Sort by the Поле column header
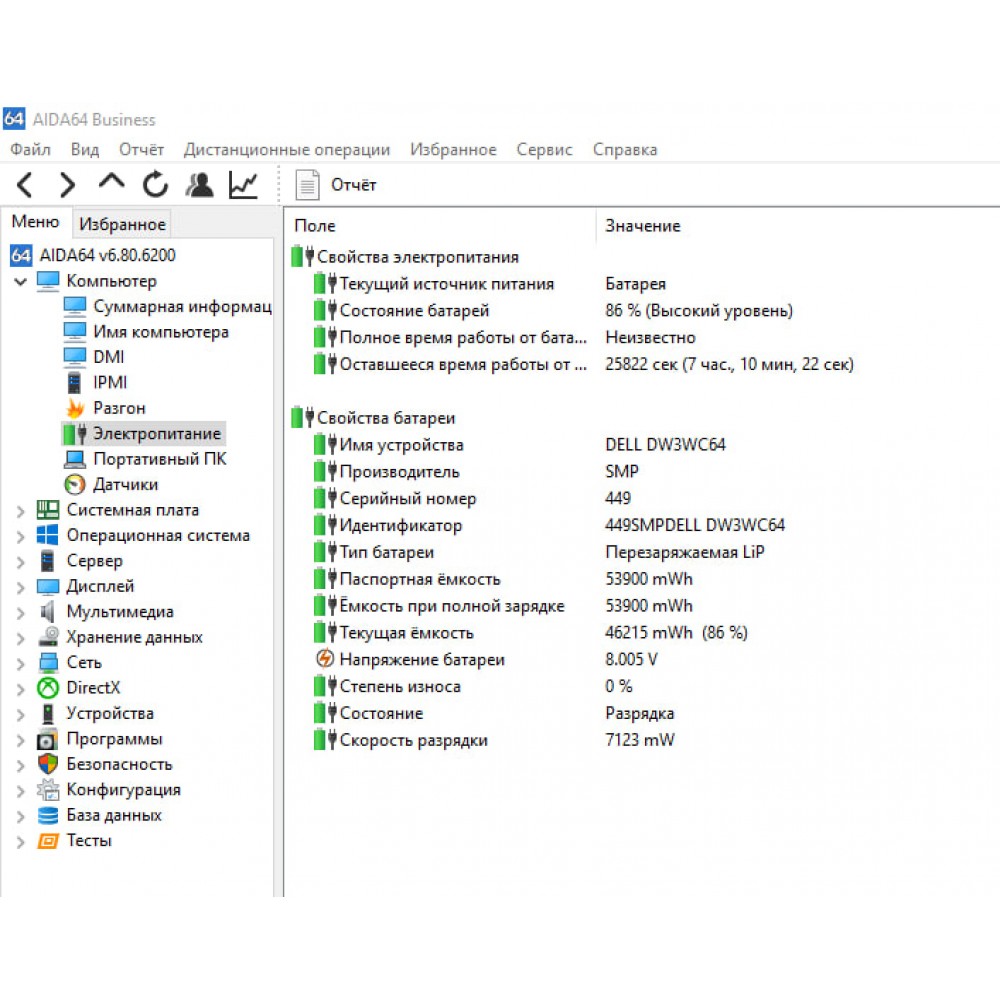The width and height of the screenshot is (1000, 1000). pyautogui.click(x=441, y=226)
